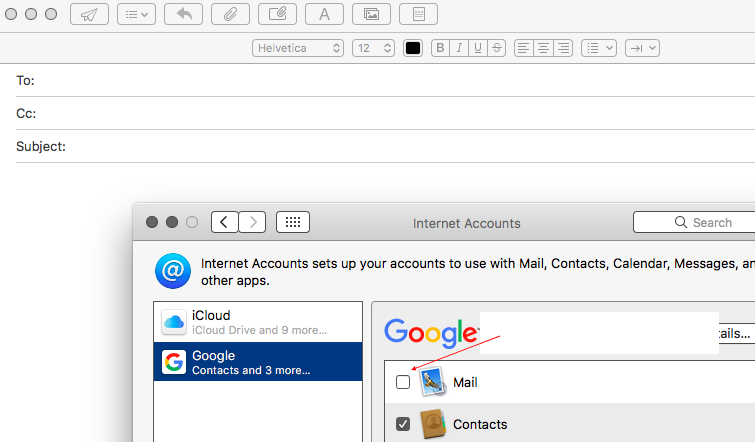Click the "Mail" service label
The height and width of the screenshot is (442, 755).
tap(465, 382)
